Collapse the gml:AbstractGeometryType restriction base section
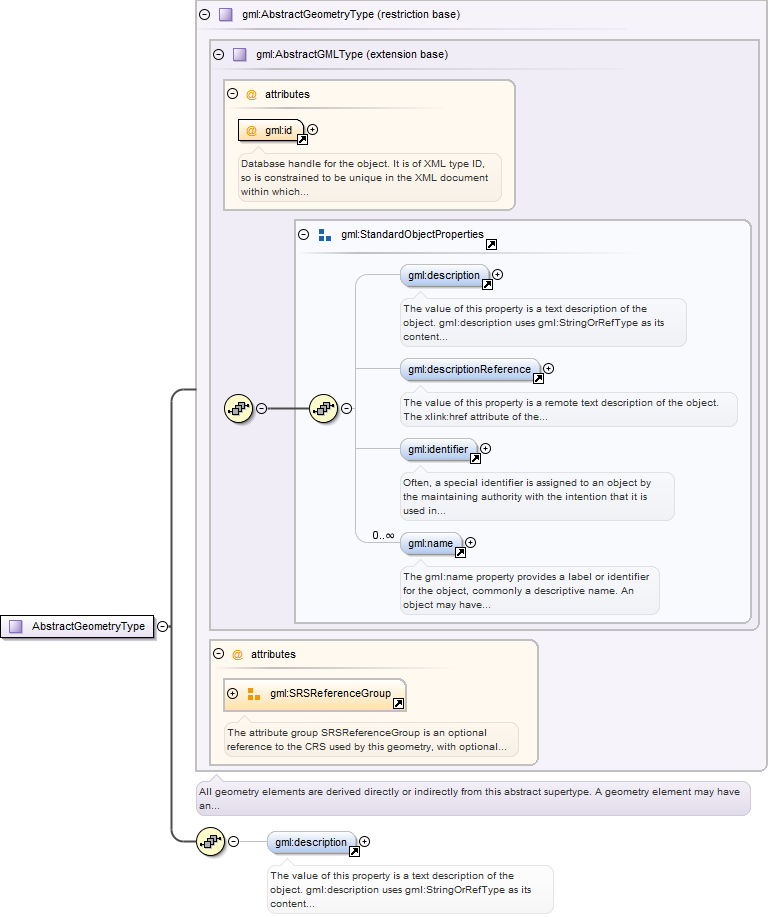Image resolution: width=769 pixels, height=917 pixels. point(205,15)
